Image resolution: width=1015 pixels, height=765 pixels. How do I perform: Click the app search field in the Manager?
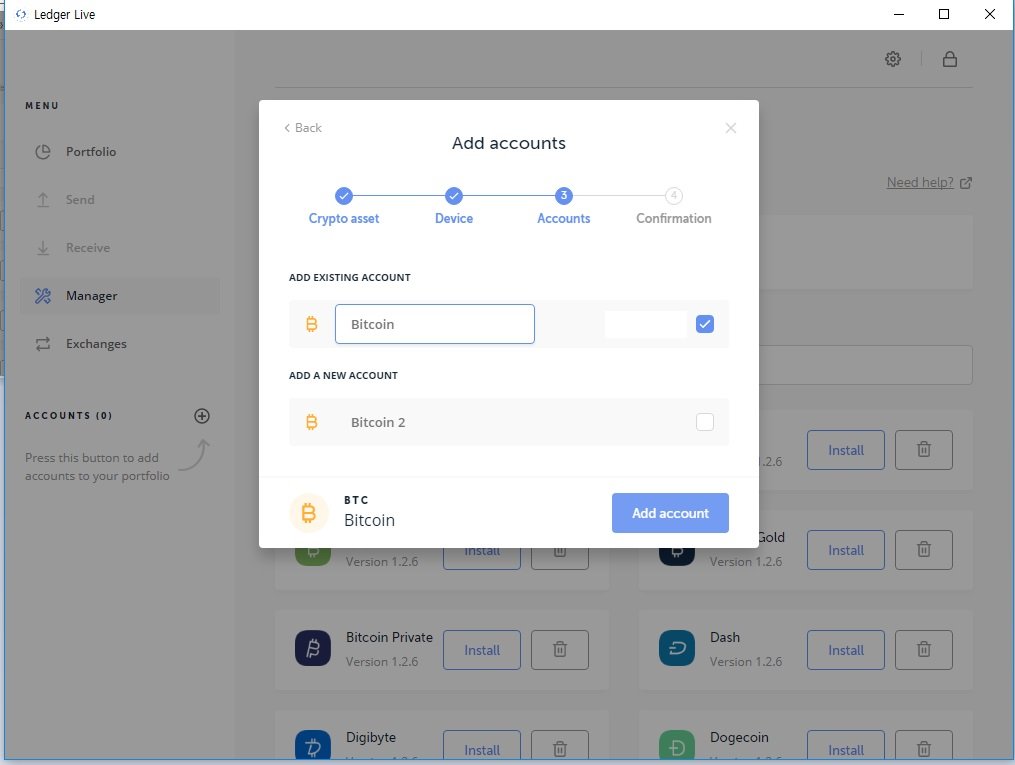[865, 365]
